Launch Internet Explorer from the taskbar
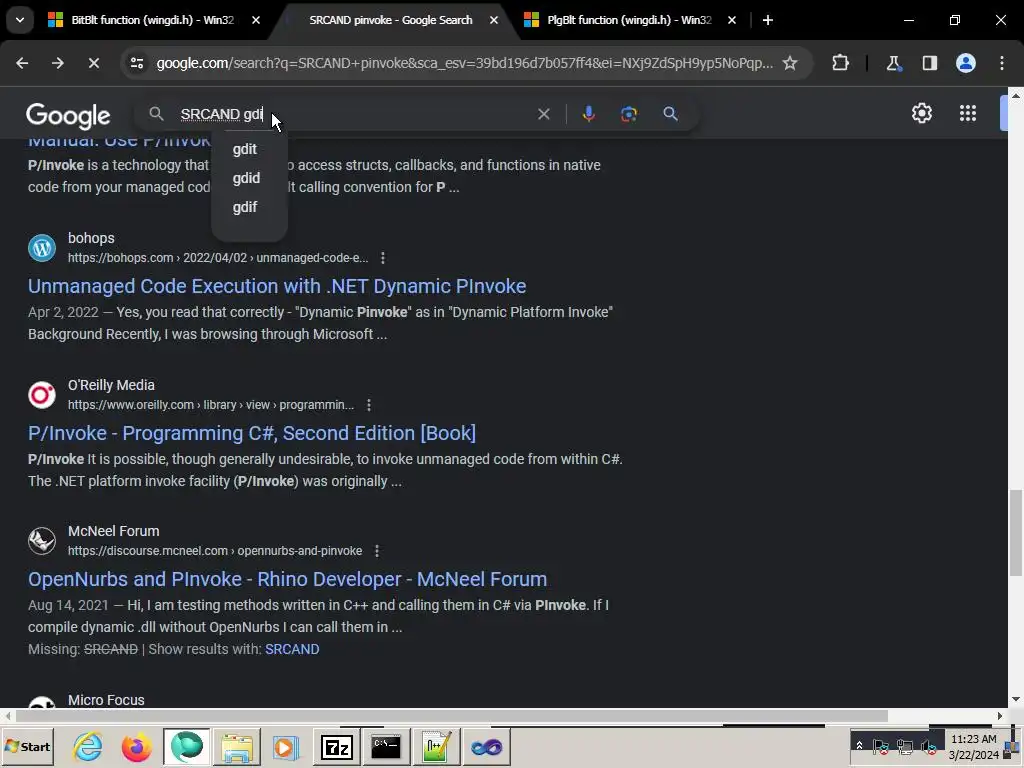 [88, 746]
